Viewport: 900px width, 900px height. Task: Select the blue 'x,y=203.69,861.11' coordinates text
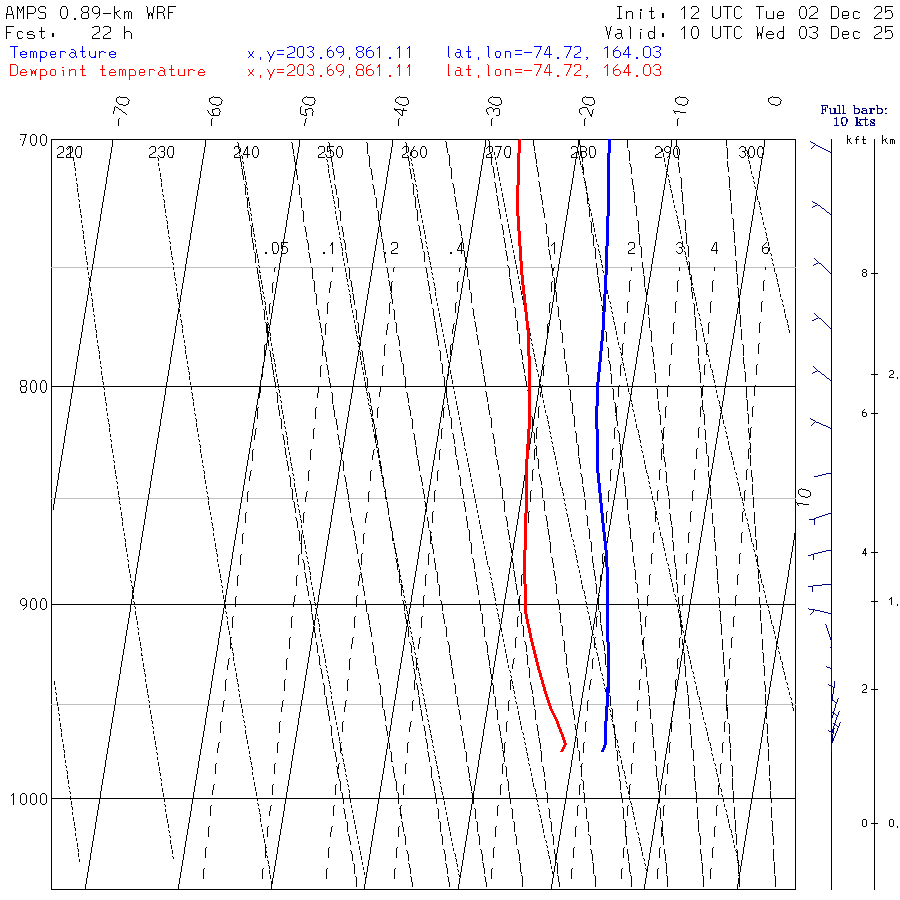click(x=329, y=53)
